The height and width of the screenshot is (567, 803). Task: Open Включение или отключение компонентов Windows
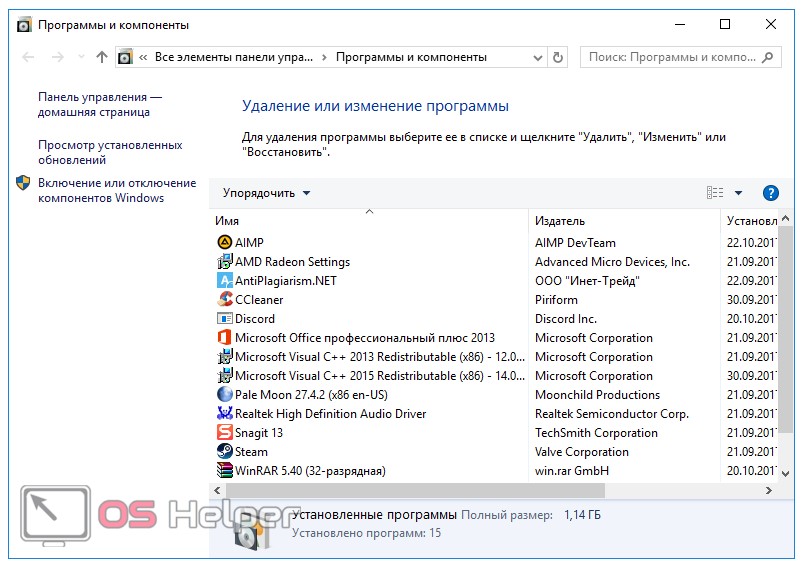coord(116,190)
